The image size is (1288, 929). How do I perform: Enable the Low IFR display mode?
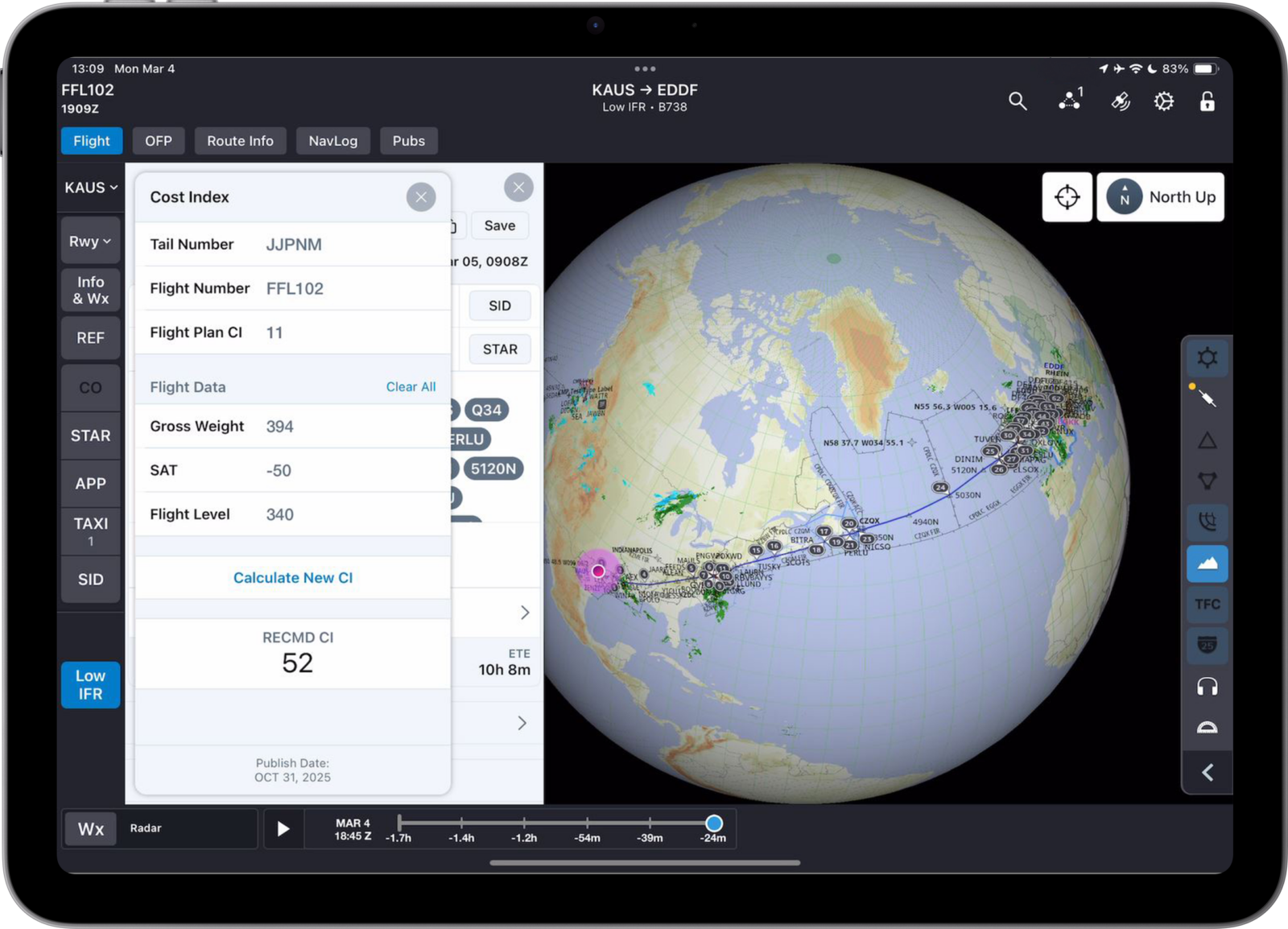(x=89, y=684)
